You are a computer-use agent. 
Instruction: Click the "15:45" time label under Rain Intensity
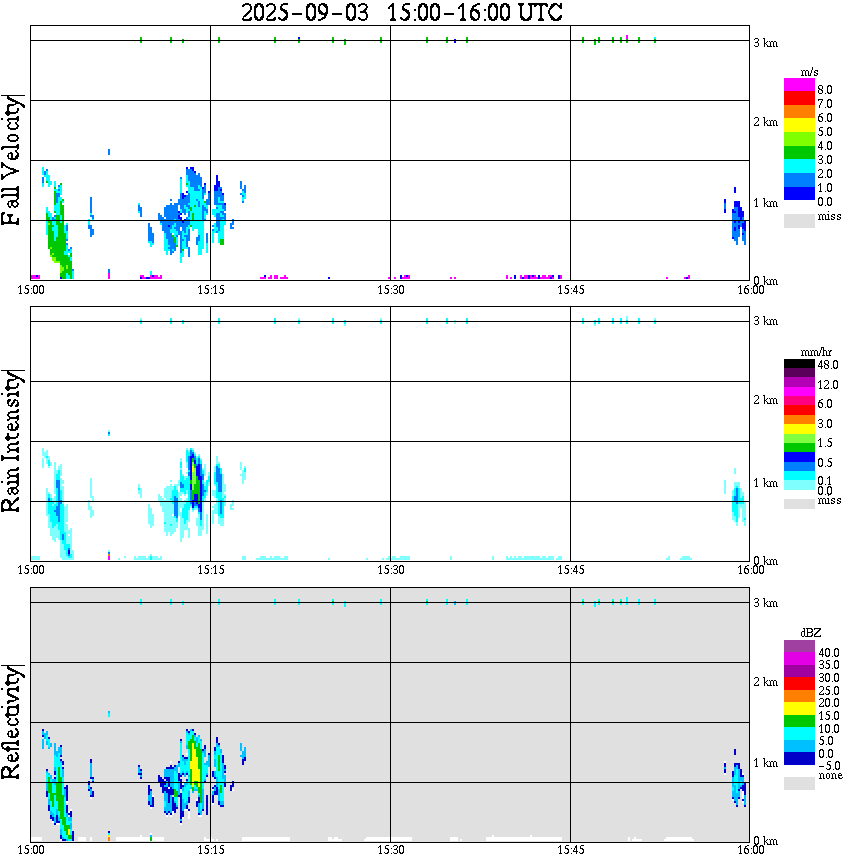pos(570,570)
